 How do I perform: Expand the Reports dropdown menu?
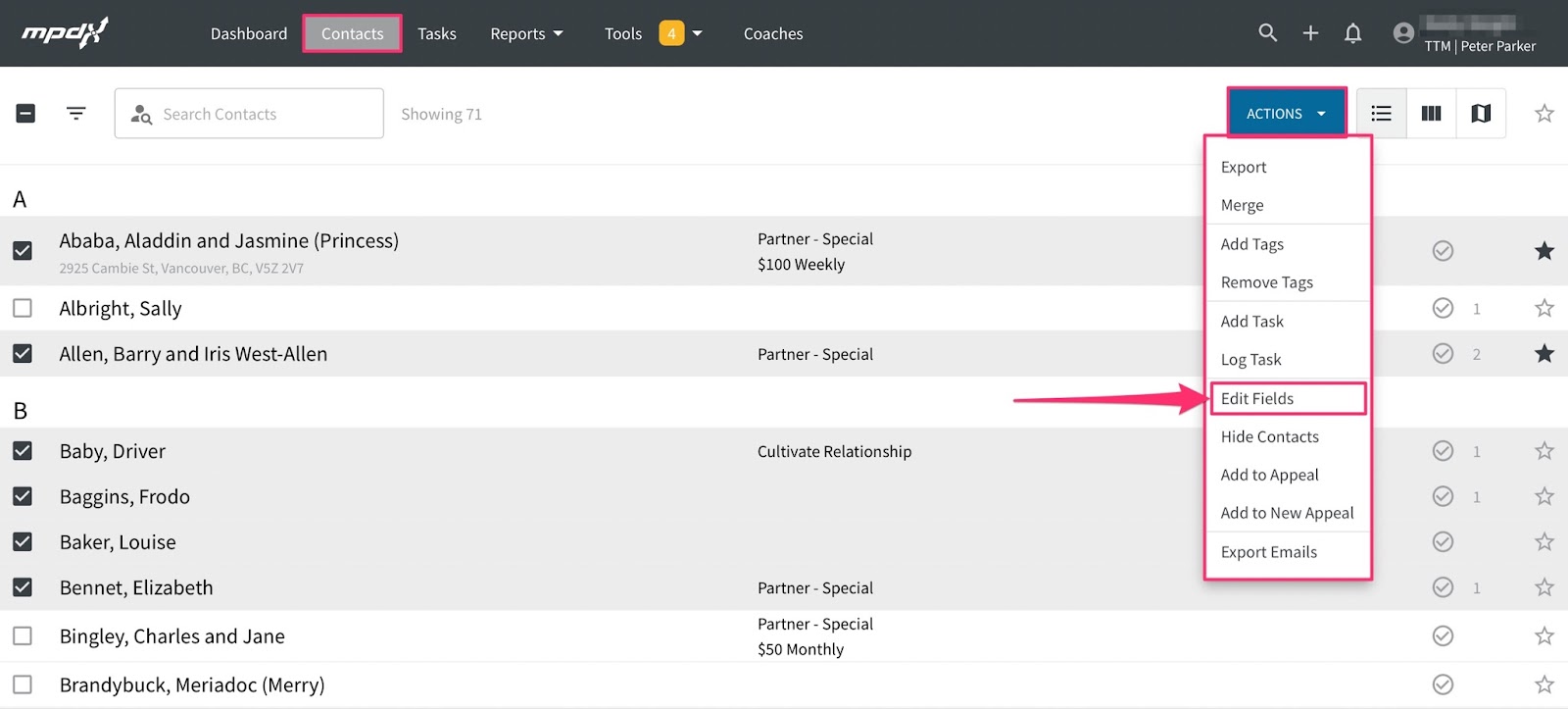(x=526, y=33)
